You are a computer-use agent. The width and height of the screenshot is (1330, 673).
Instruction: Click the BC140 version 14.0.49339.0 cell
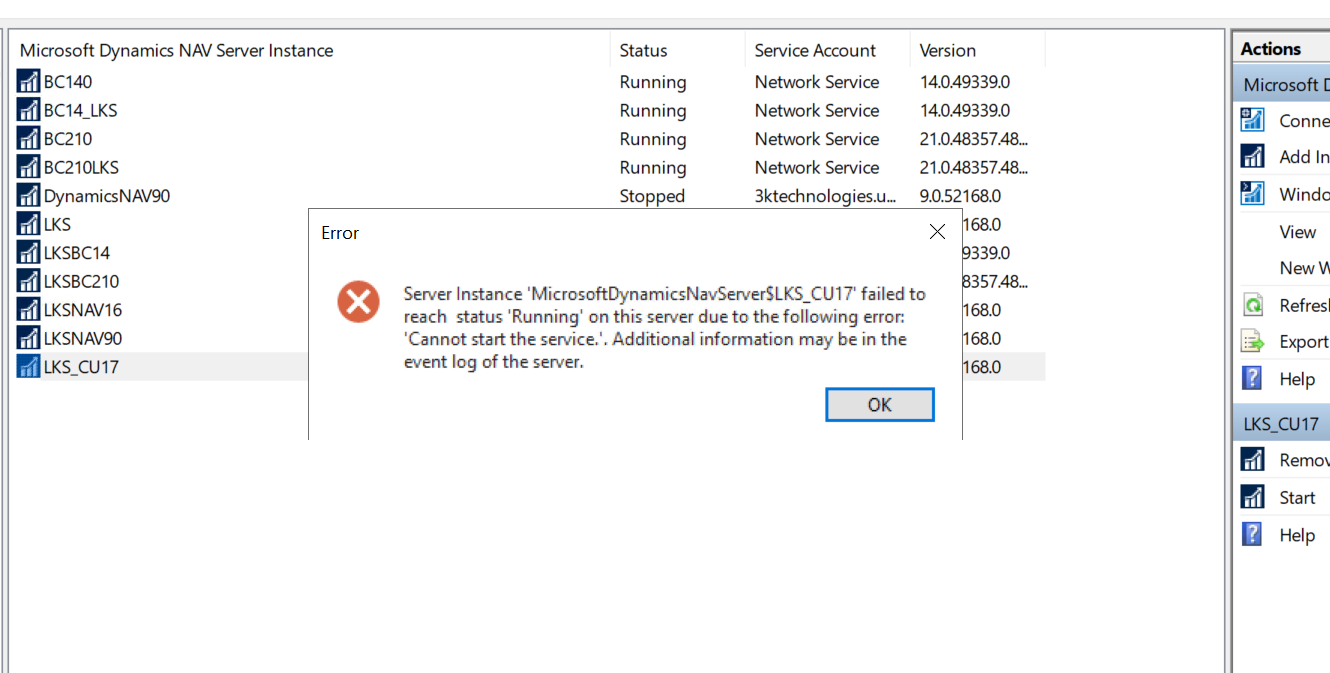pos(965,82)
